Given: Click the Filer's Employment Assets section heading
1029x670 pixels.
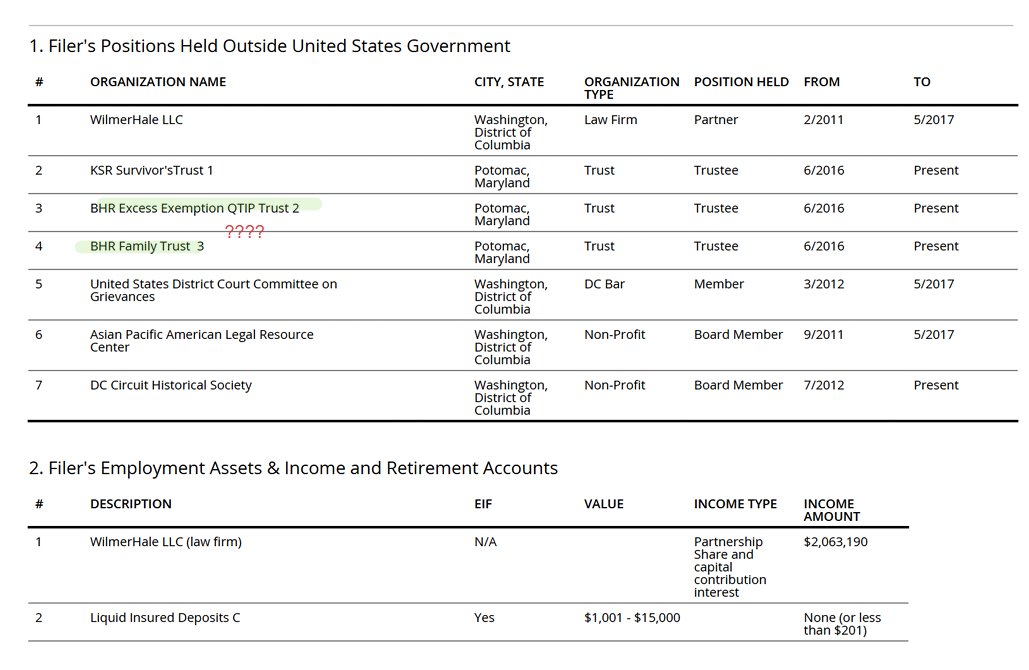Looking at the screenshot, I should coord(293,468).
